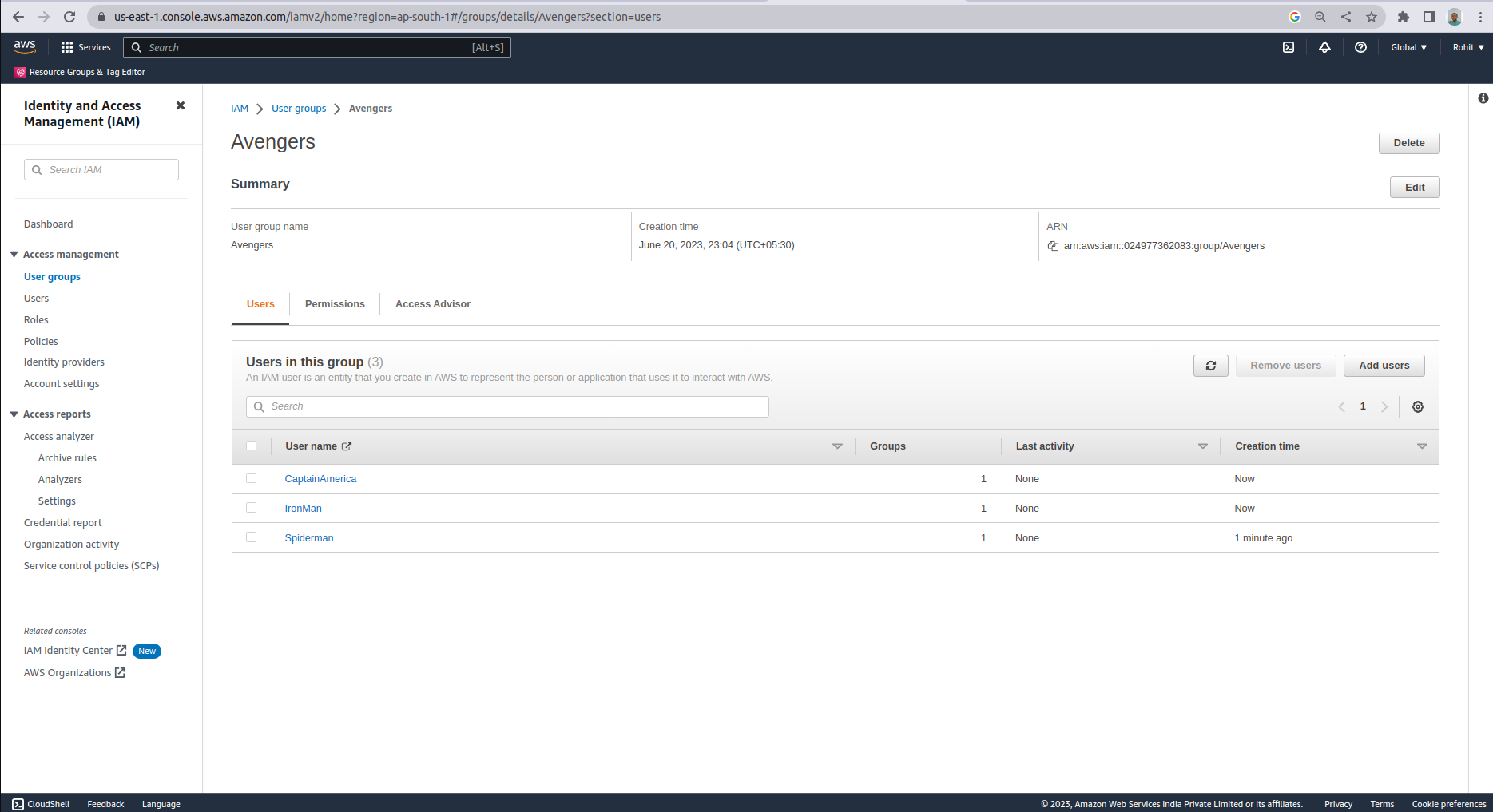The height and width of the screenshot is (812, 1493).
Task: Sort by User name column arrow
Action: coord(837,446)
